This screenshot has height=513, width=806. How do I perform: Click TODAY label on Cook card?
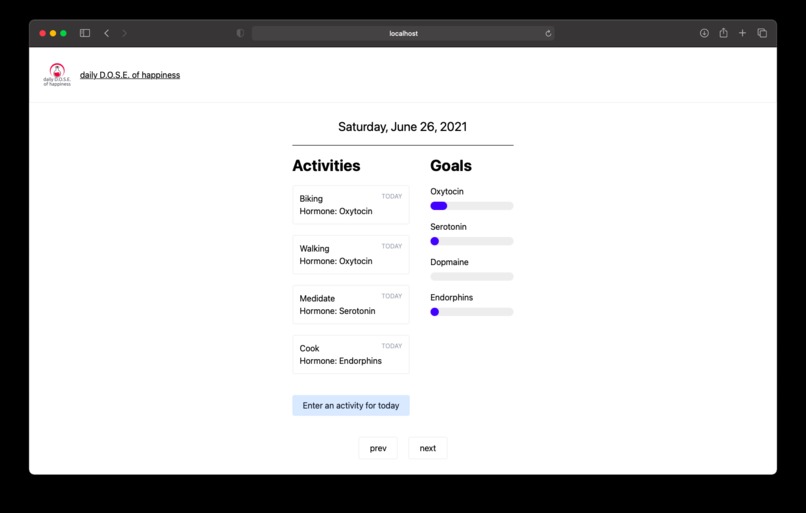392,346
